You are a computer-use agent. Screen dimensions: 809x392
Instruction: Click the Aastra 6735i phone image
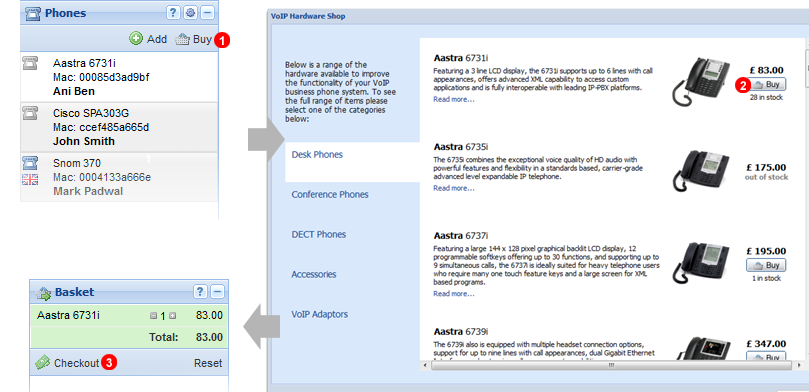701,171
